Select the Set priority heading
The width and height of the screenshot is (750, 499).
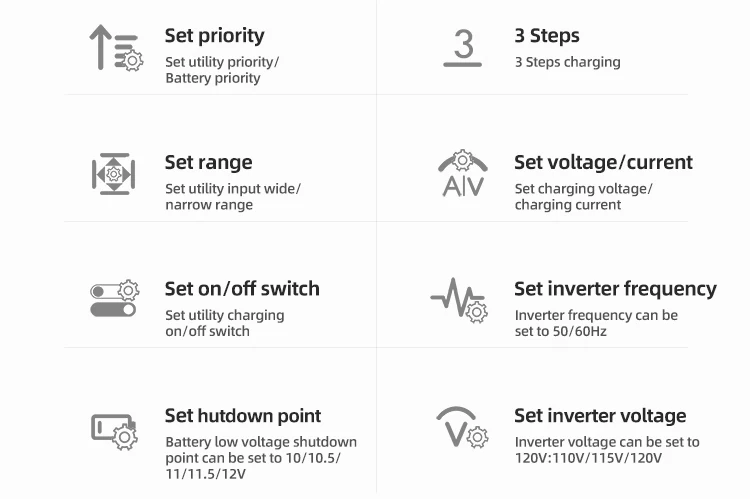click(214, 36)
